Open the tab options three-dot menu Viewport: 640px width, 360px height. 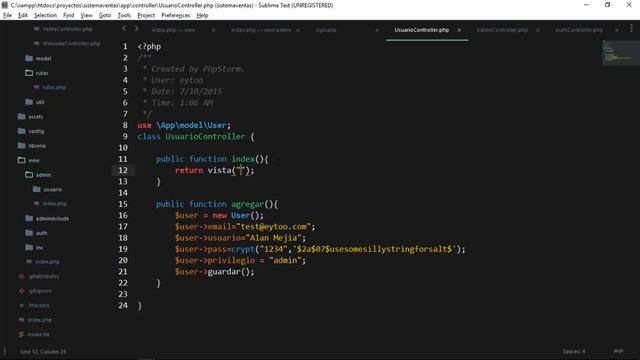click(x=631, y=28)
